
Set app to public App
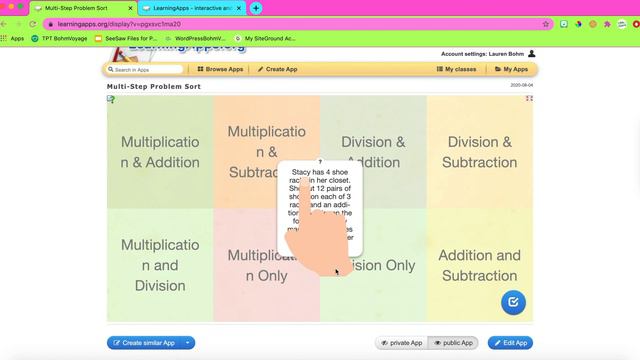point(453,343)
